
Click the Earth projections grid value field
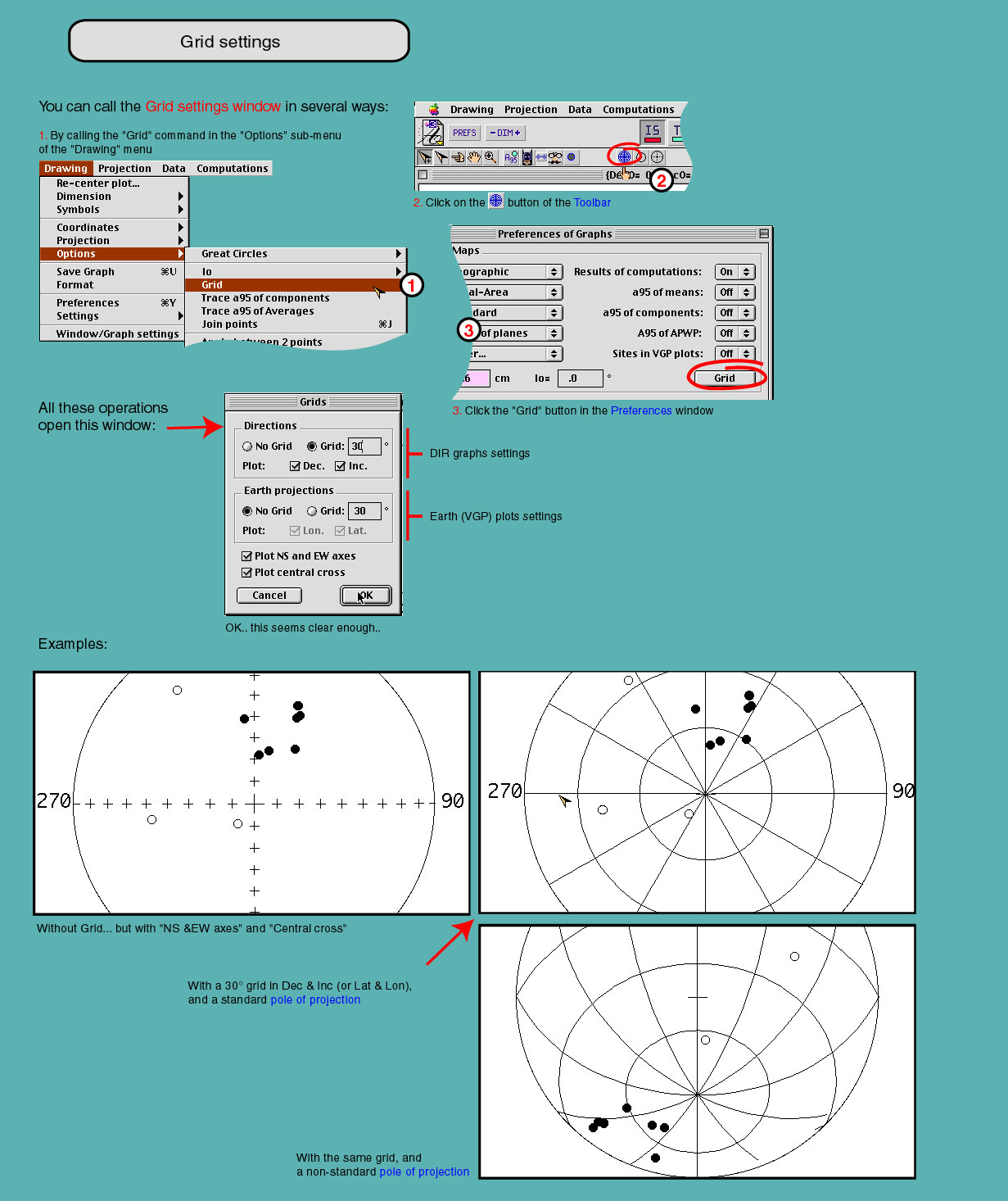click(365, 511)
